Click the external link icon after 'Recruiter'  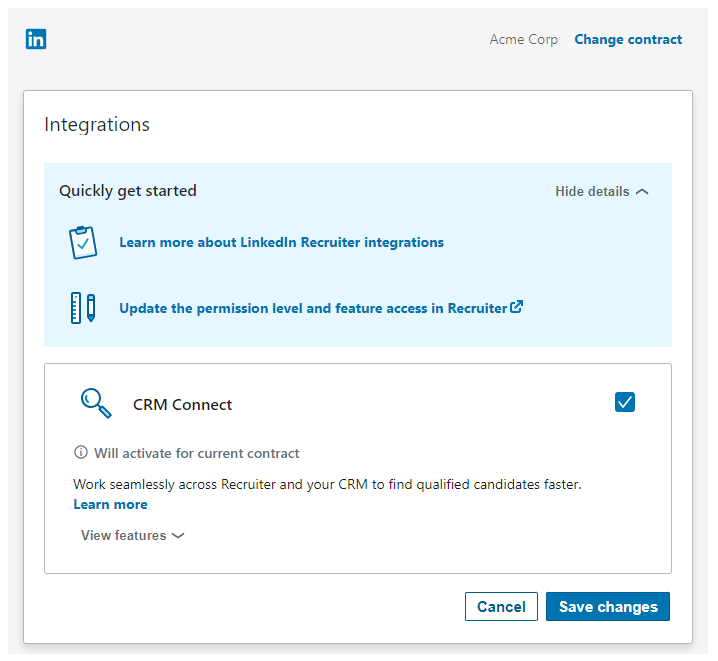click(x=517, y=307)
